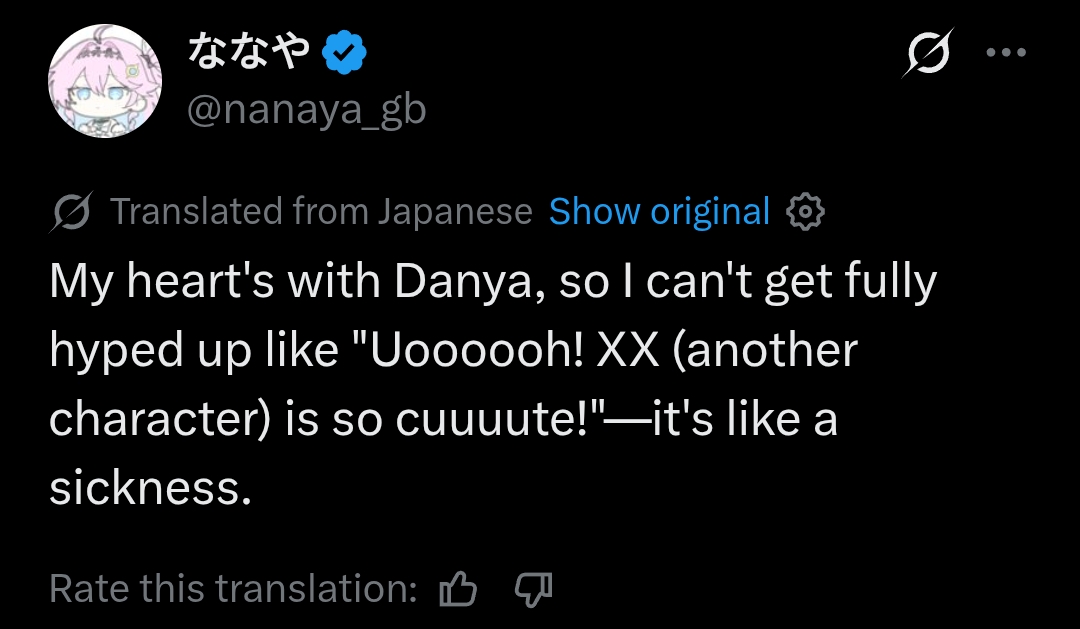Viewport: 1080px width, 629px height.
Task: Click the tweet text starting My heart's
Action: click(x=493, y=384)
